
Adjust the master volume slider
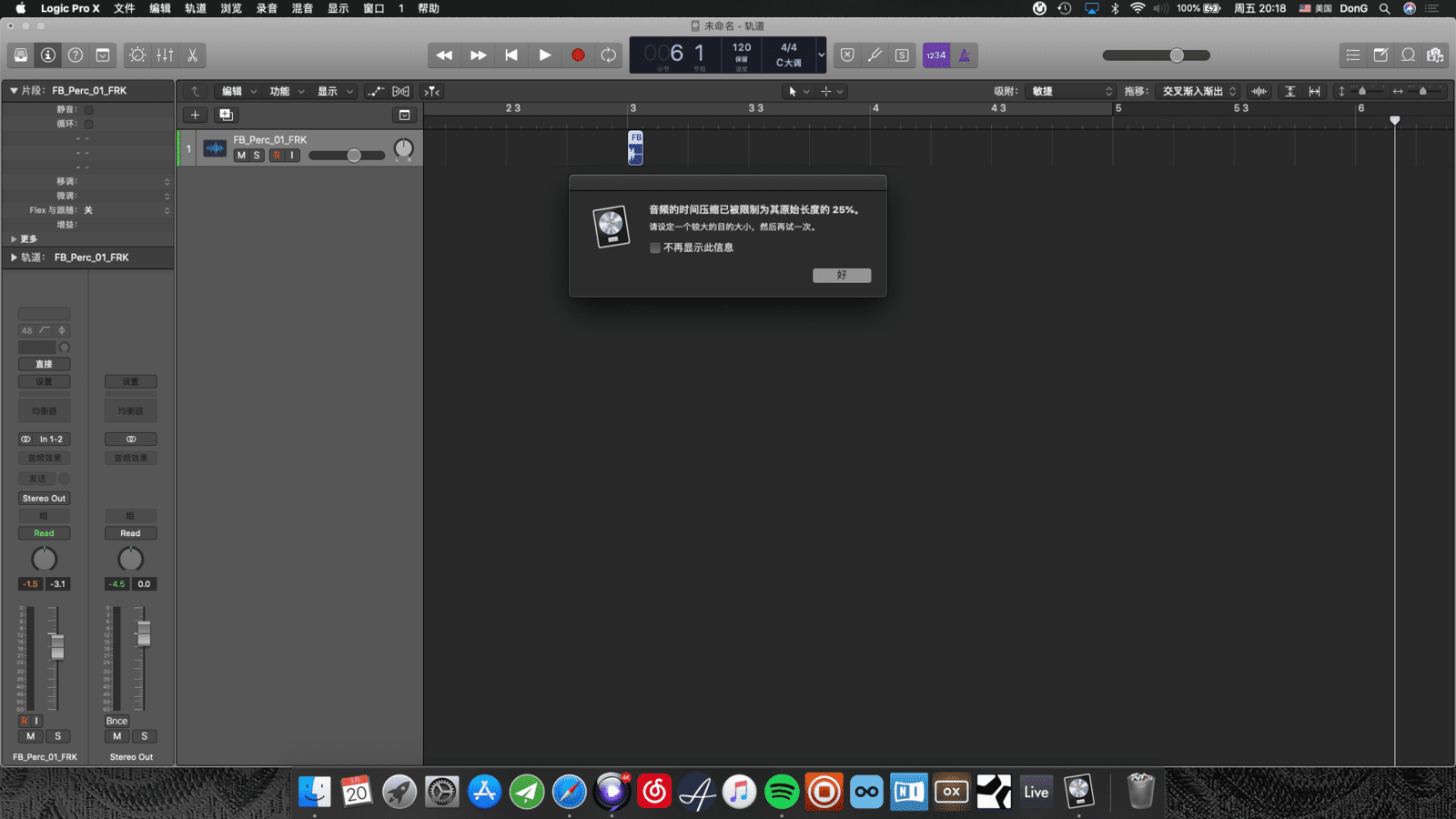[1177, 56]
